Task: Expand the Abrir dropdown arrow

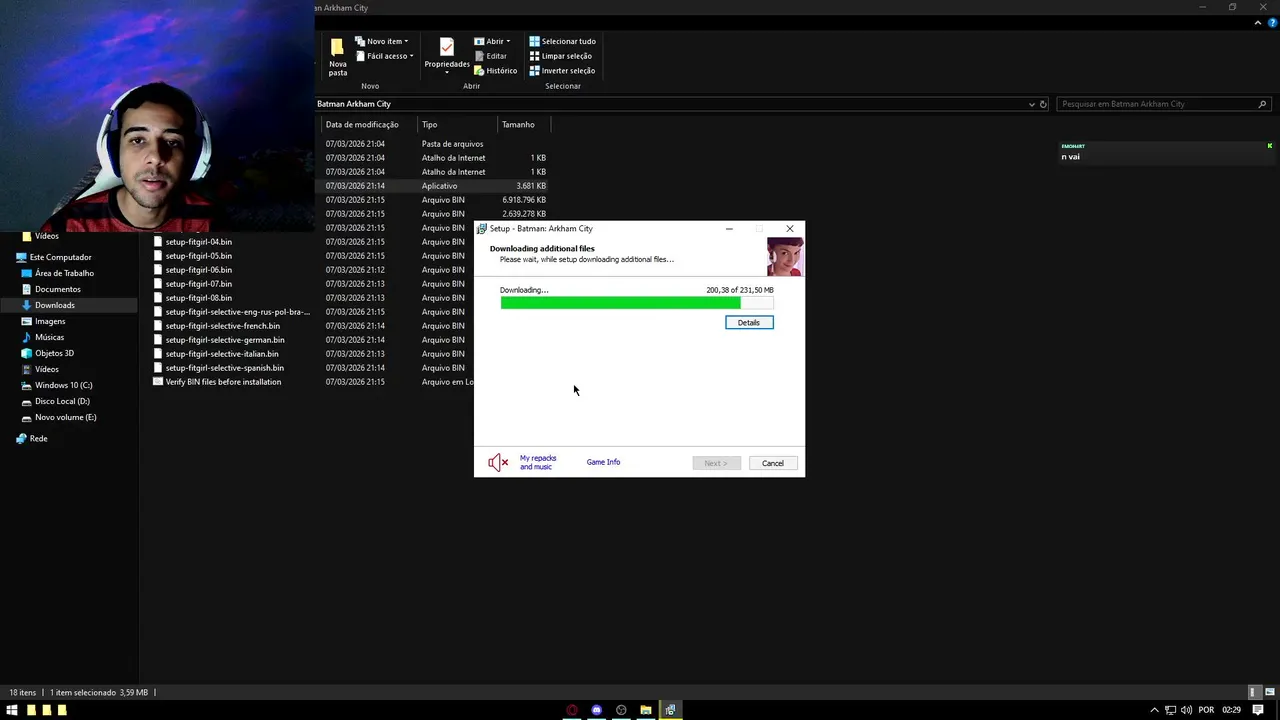Action: 508,41
